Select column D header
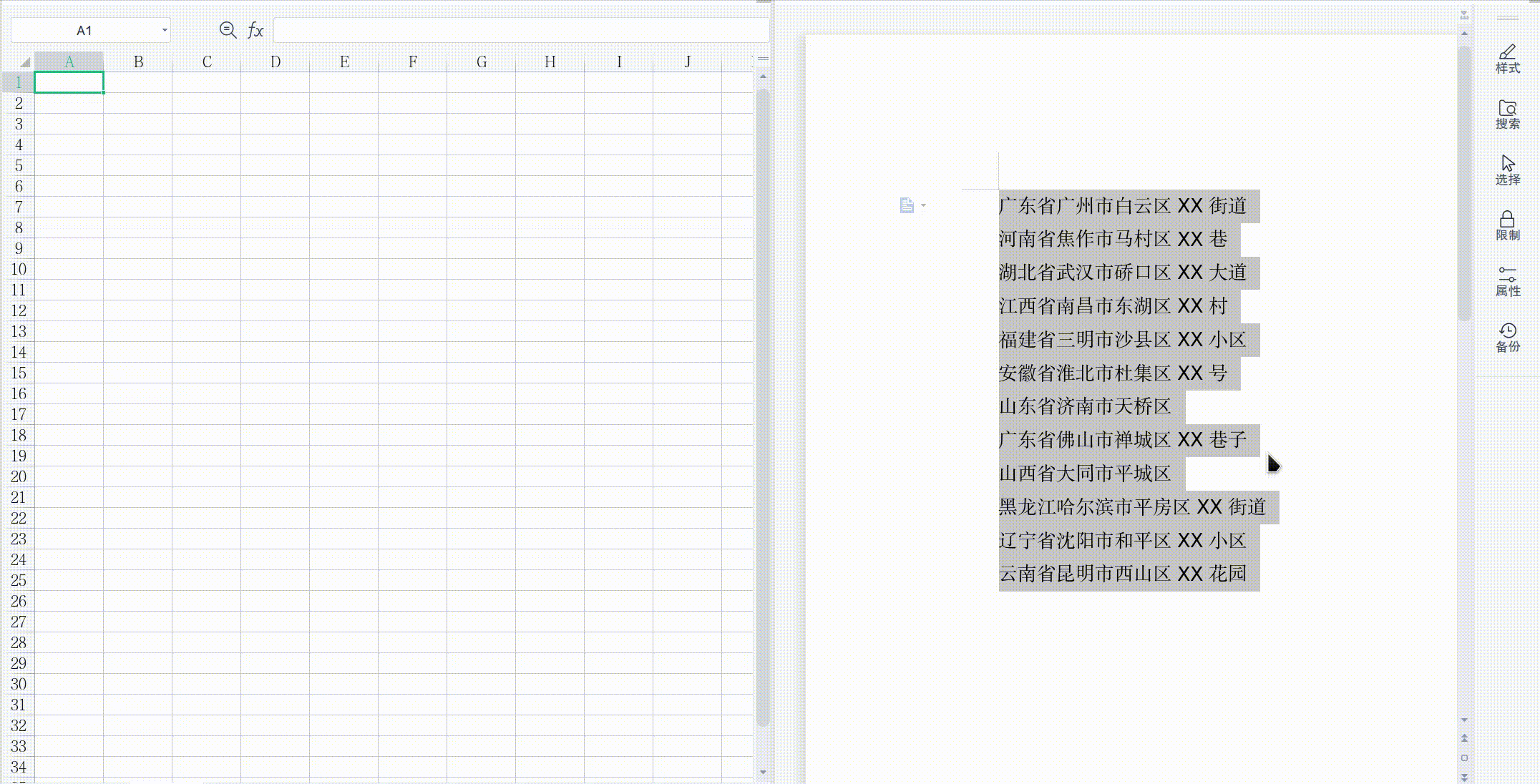Viewport: 1540px width, 784px height. (x=276, y=62)
